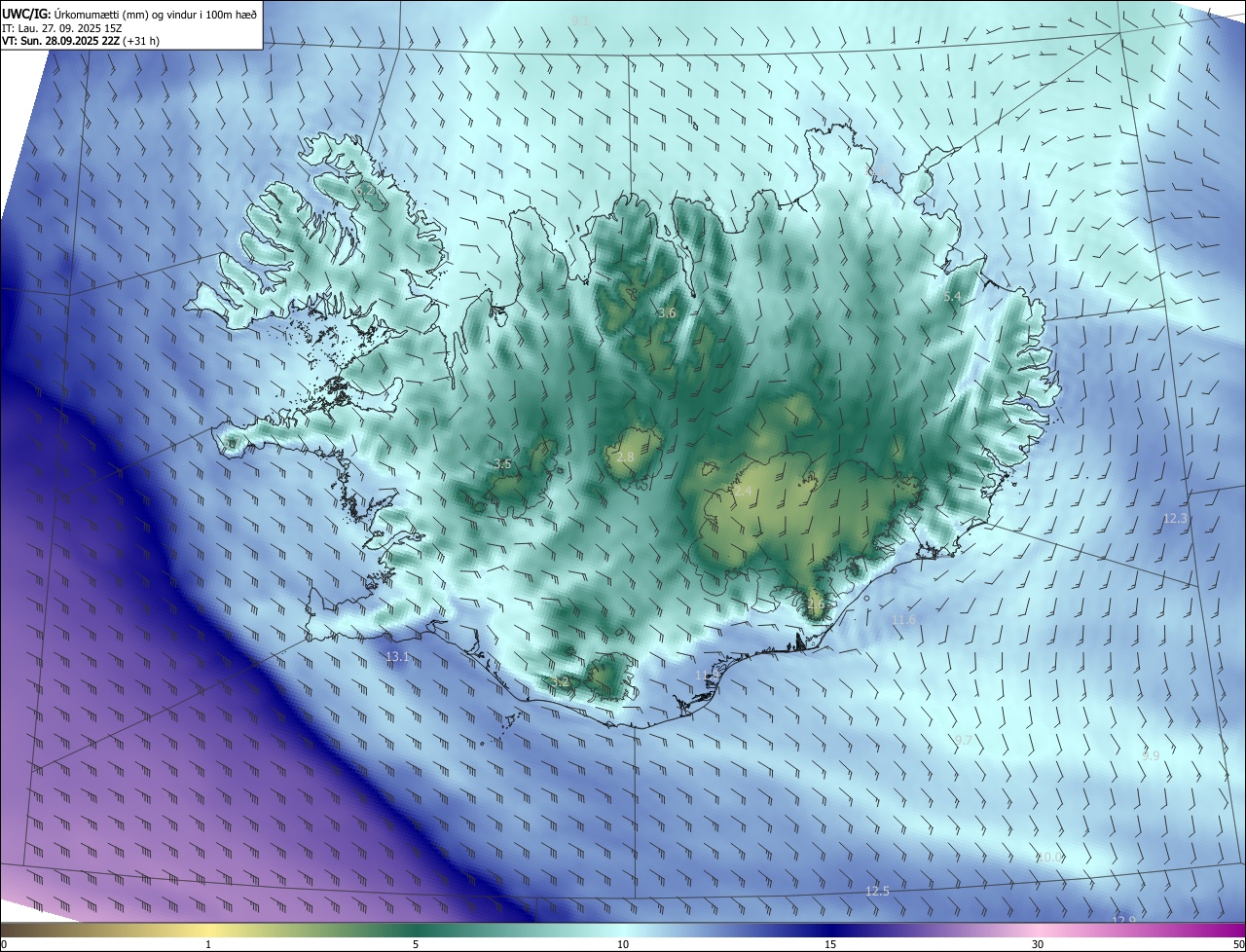The width and height of the screenshot is (1246, 952).
Task: Click the "11.9" value on the south coast
Action: click(708, 675)
